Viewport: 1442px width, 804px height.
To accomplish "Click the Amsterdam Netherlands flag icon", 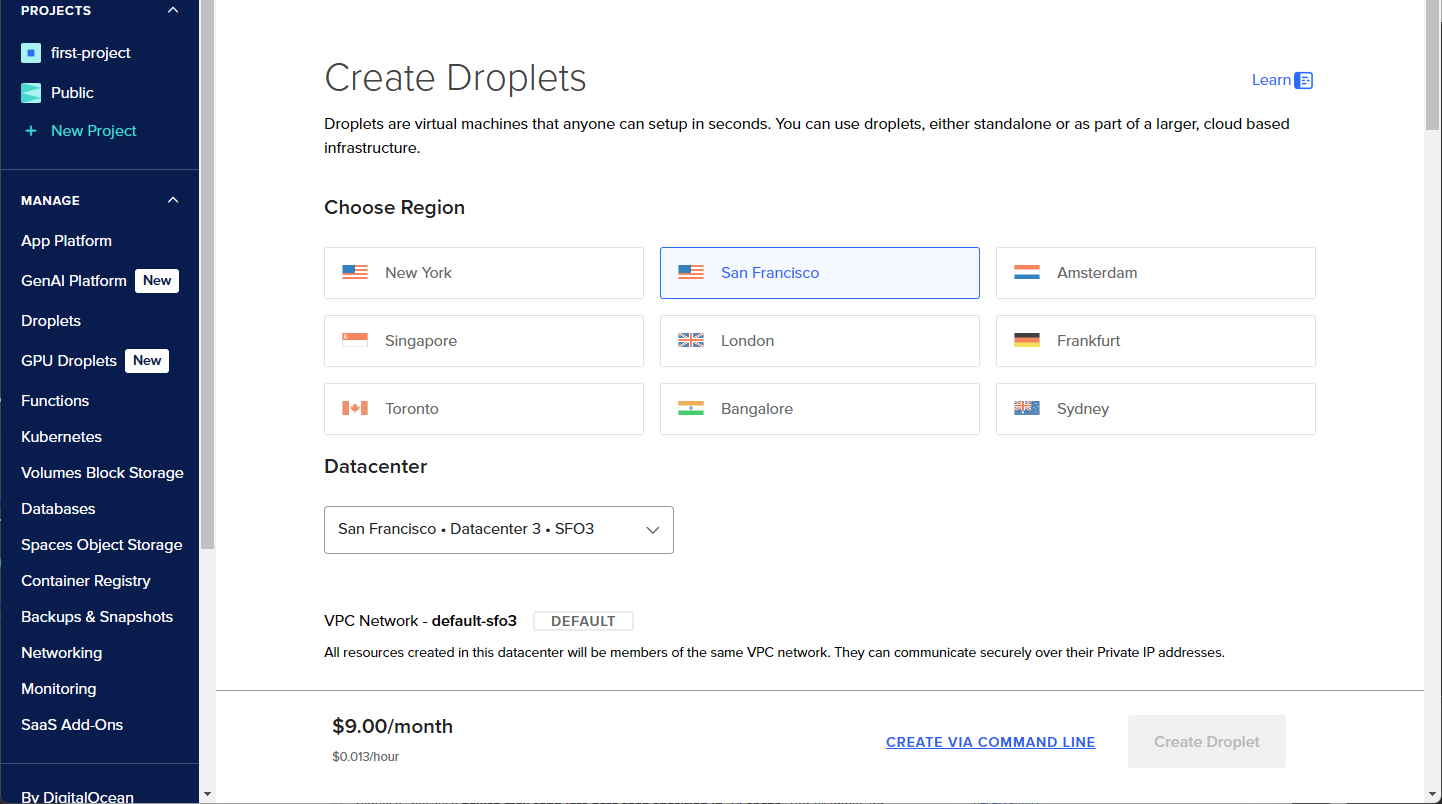I will 1027,272.
